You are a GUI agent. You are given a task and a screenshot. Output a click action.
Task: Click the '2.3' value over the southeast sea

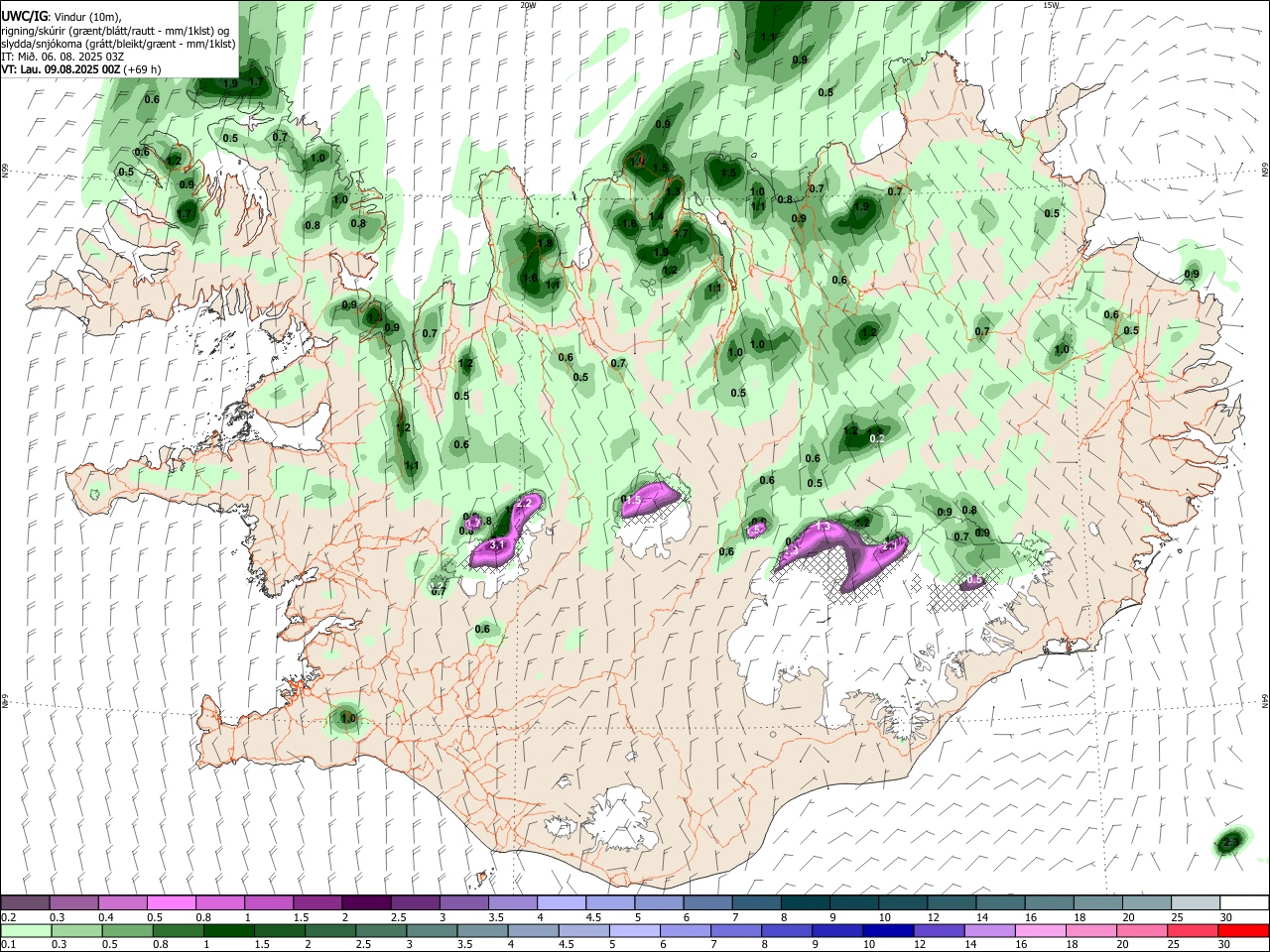1230,842
